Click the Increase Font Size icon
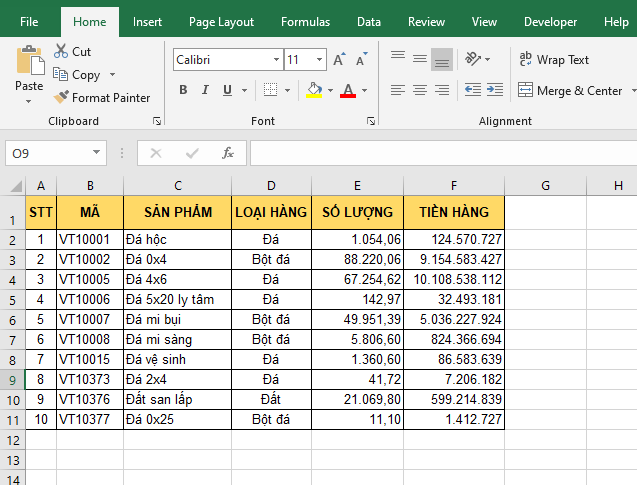 339,60
